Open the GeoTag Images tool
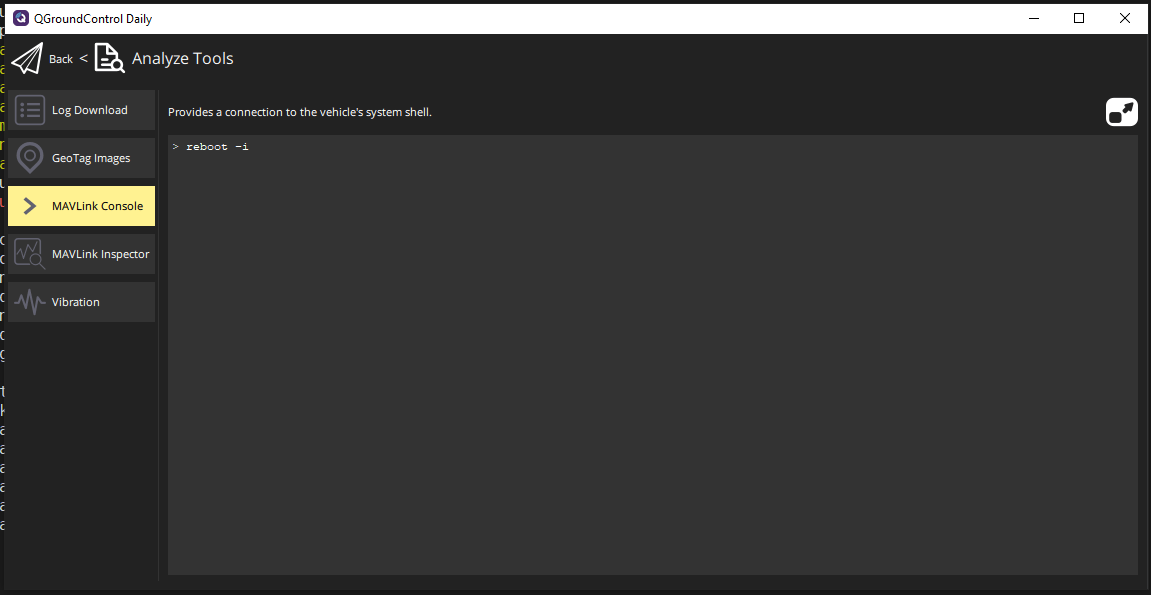This screenshot has width=1151, height=595. click(x=90, y=157)
